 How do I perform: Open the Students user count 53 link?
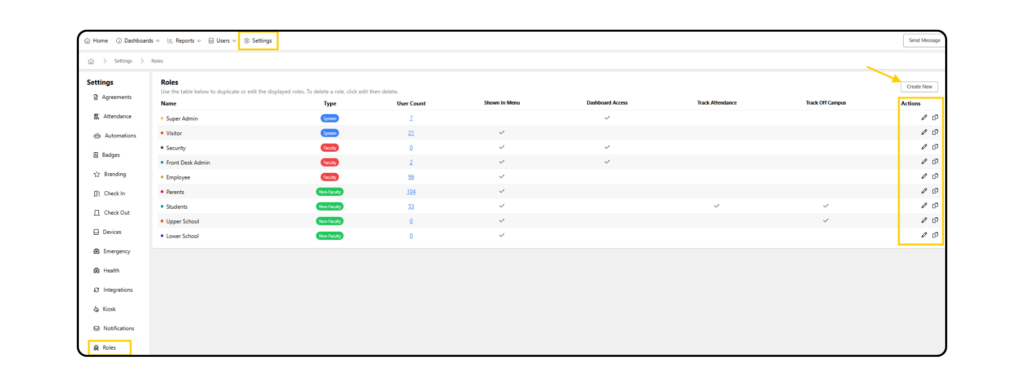tap(411, 206)
